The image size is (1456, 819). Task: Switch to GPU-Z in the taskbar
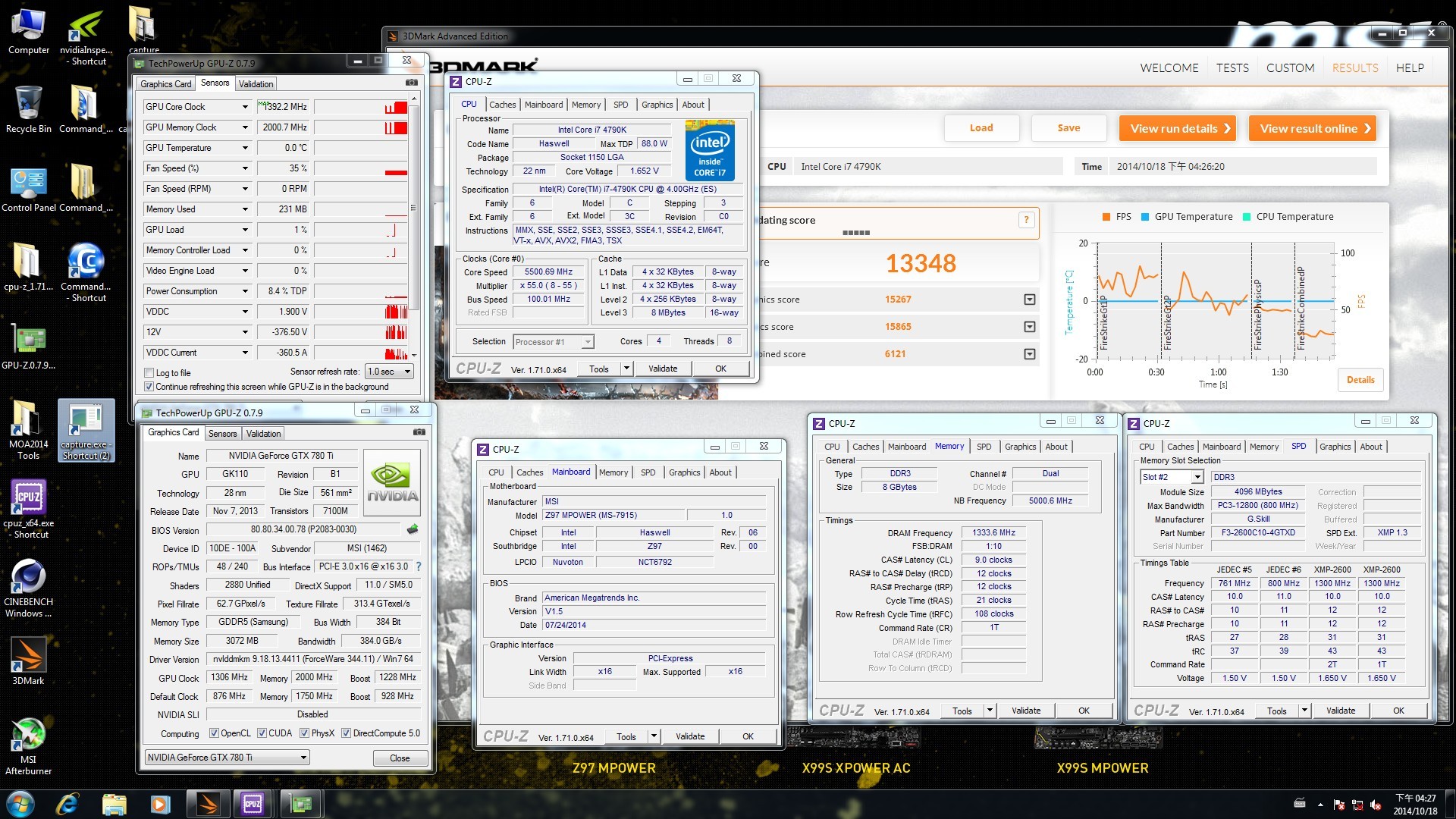(x=300, y=804)
